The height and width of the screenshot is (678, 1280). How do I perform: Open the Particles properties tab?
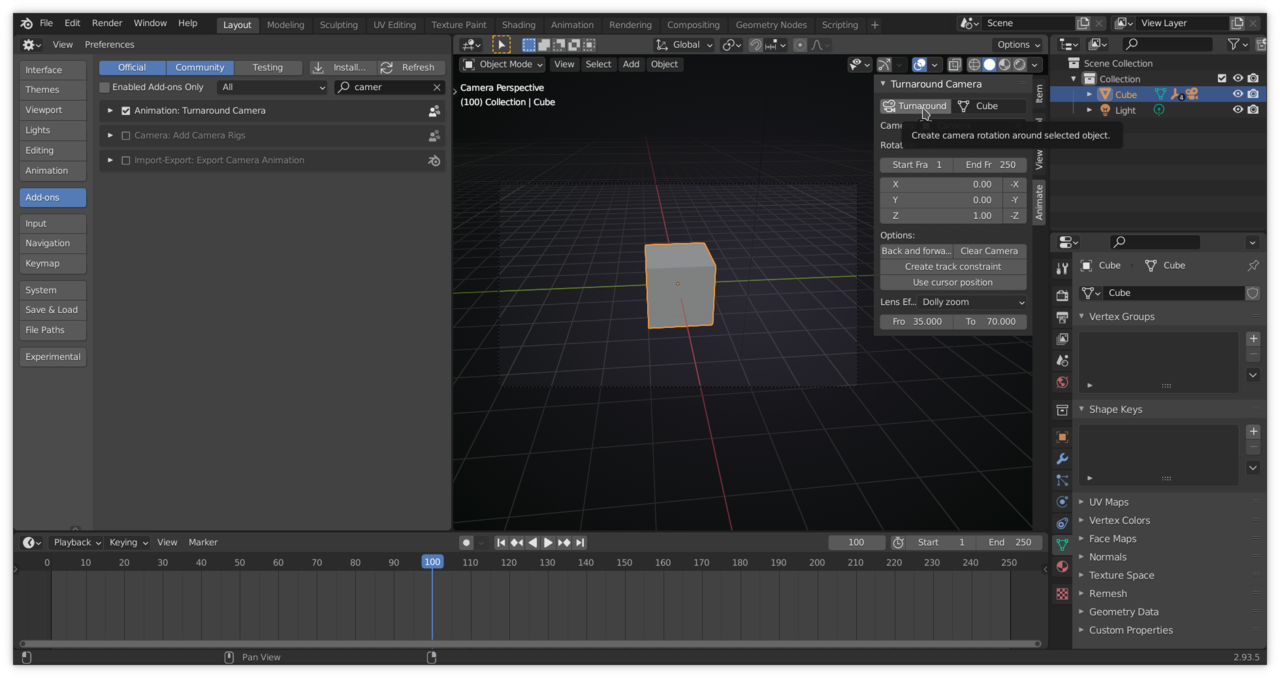1062,480
